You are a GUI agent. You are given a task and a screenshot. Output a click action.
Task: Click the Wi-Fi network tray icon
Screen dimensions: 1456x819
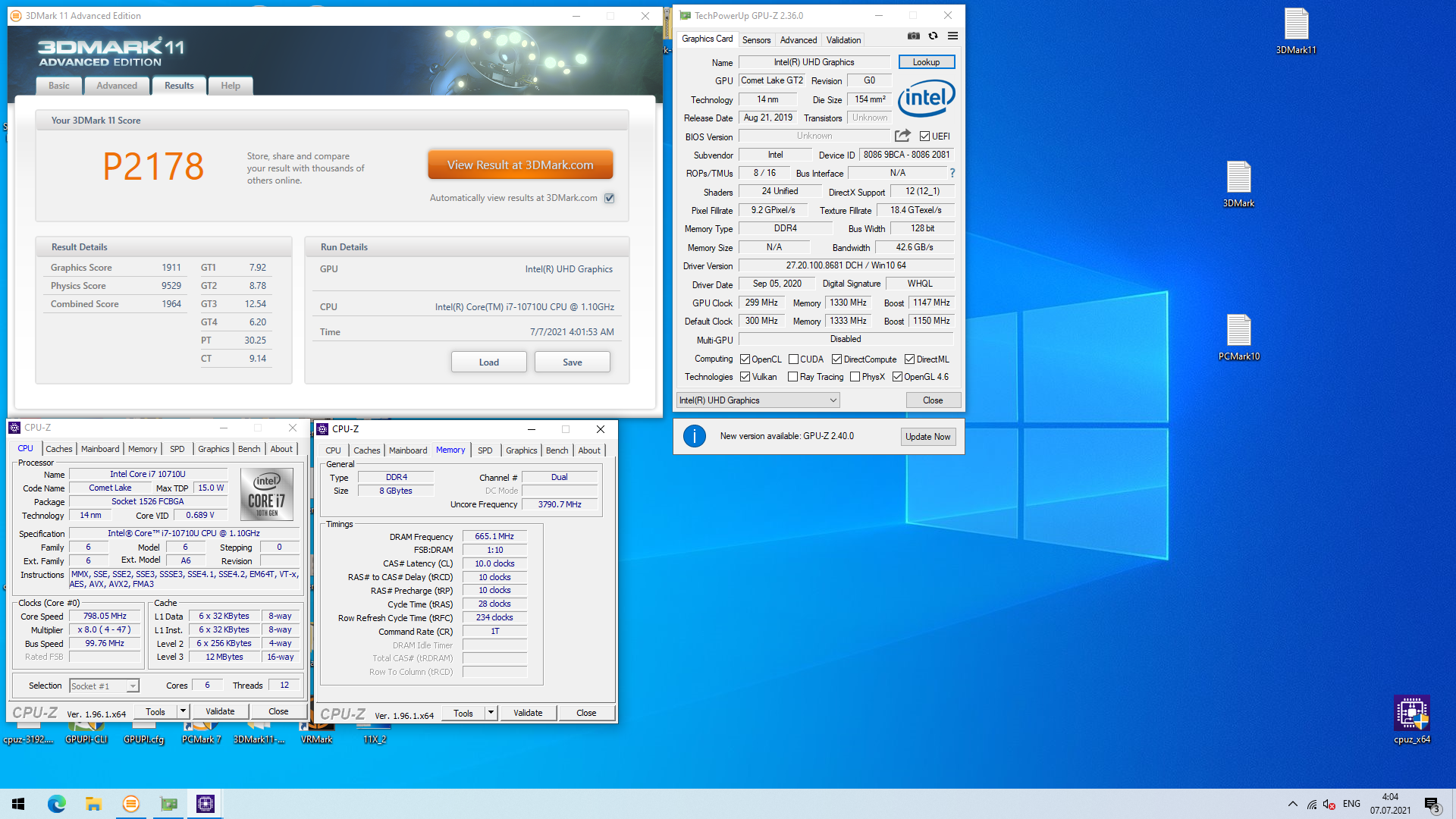coord(1312,805)
